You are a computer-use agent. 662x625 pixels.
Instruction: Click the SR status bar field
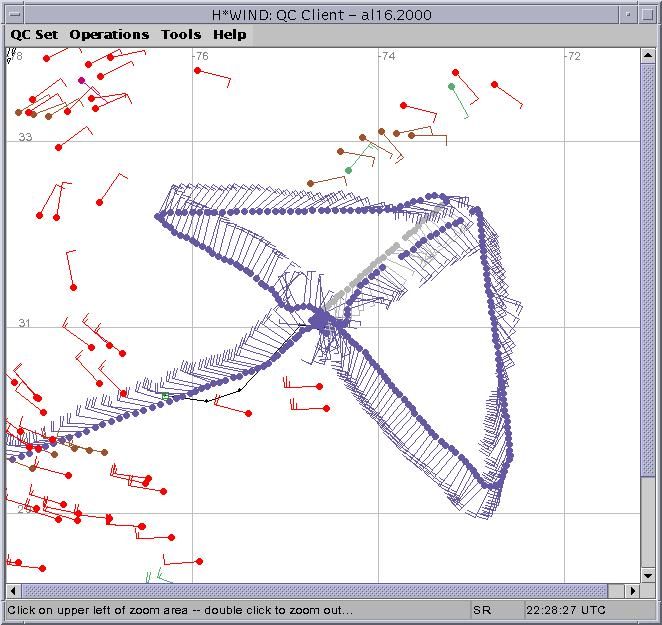(x=483, y=609)
